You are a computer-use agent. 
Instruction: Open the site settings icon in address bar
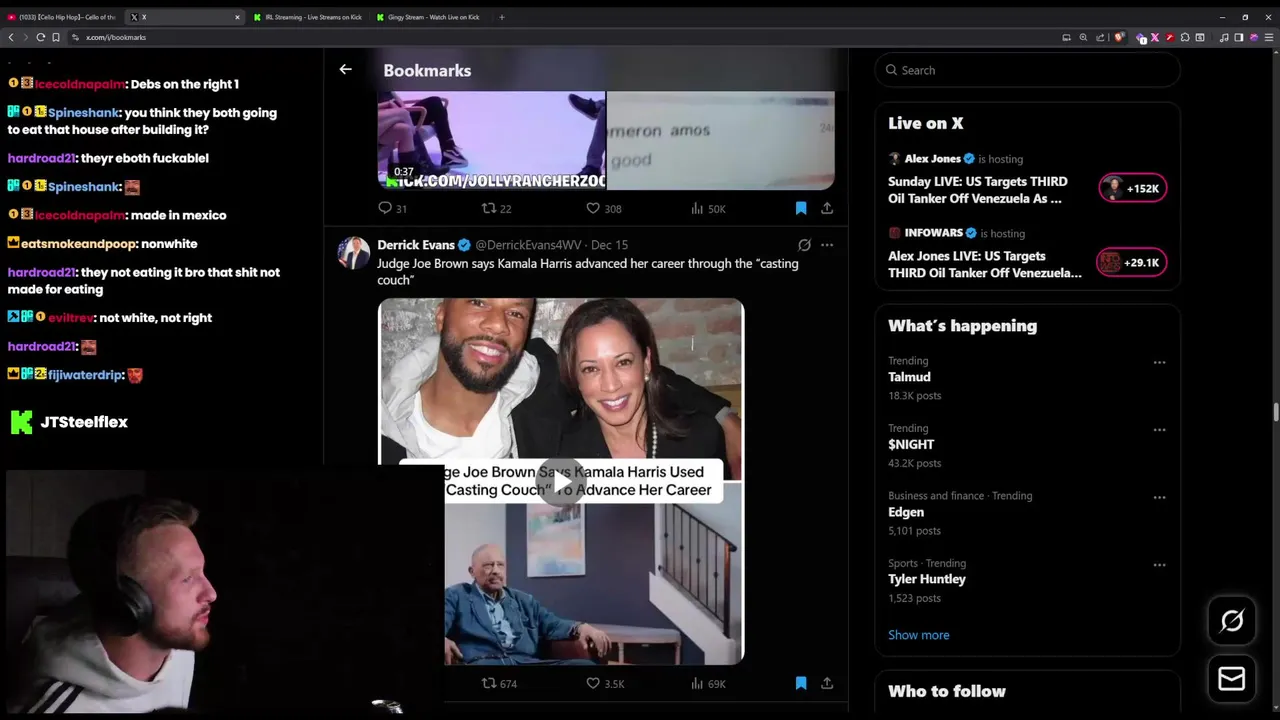pyautogui.click(x=75, y=37)
